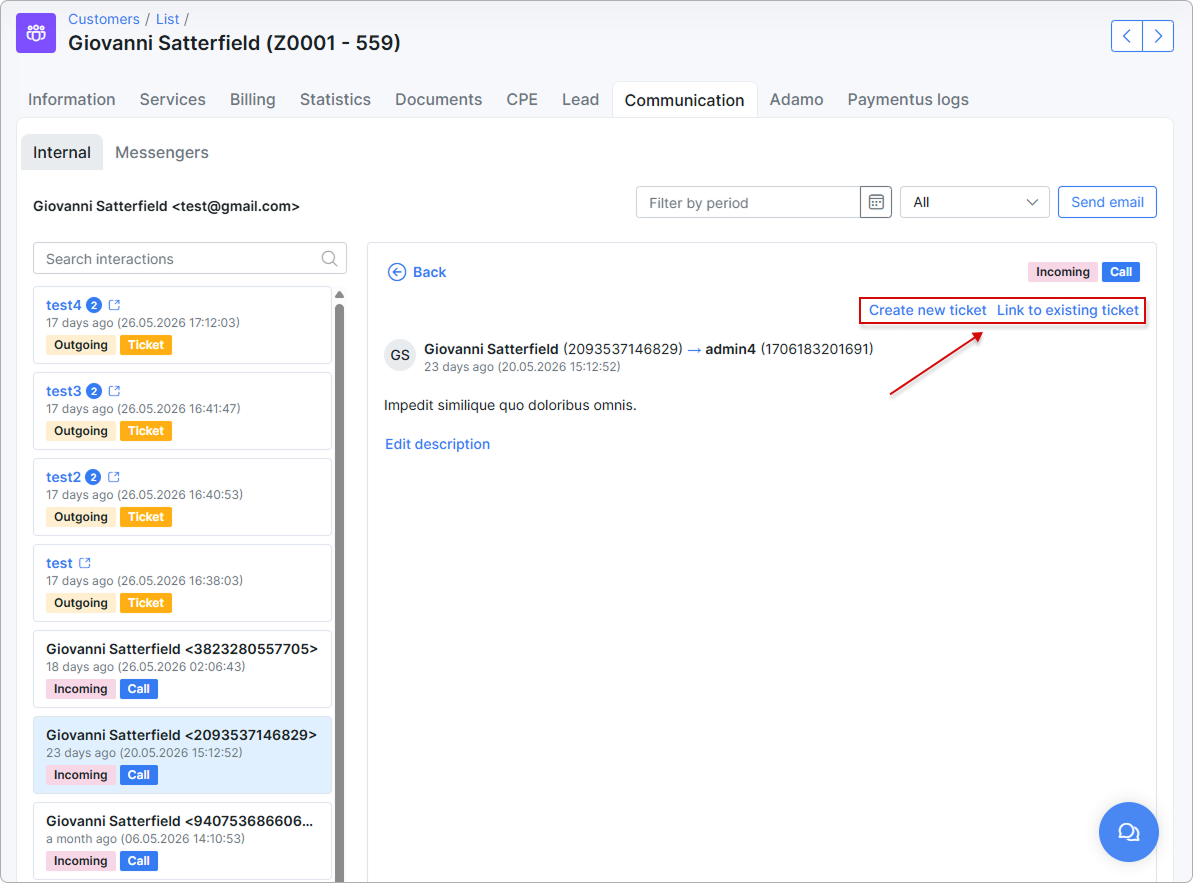The image size is (1193, 883).
Task: Click Link to existing ticket
Action: (x=1067, y=310)
